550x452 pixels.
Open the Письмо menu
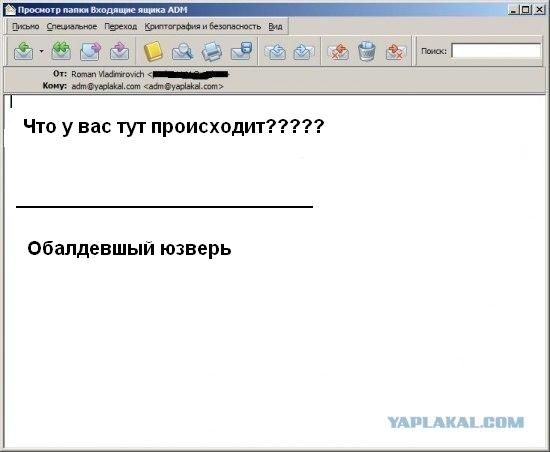[x=26, y=27]
